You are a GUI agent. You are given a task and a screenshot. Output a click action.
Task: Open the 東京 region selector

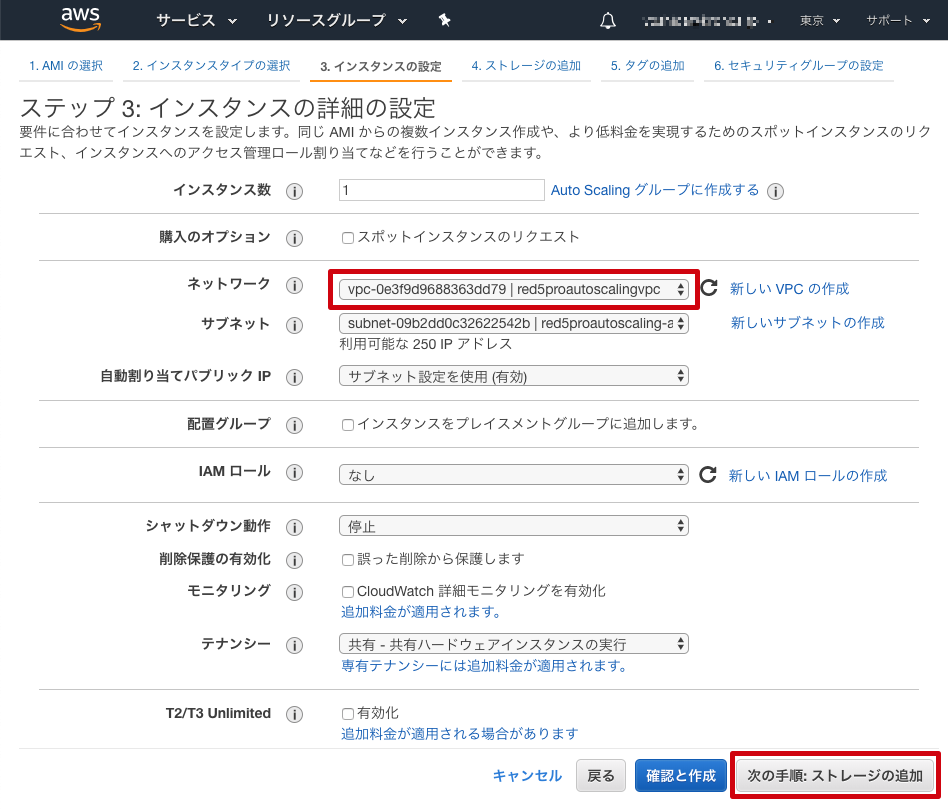pos(820,21)
